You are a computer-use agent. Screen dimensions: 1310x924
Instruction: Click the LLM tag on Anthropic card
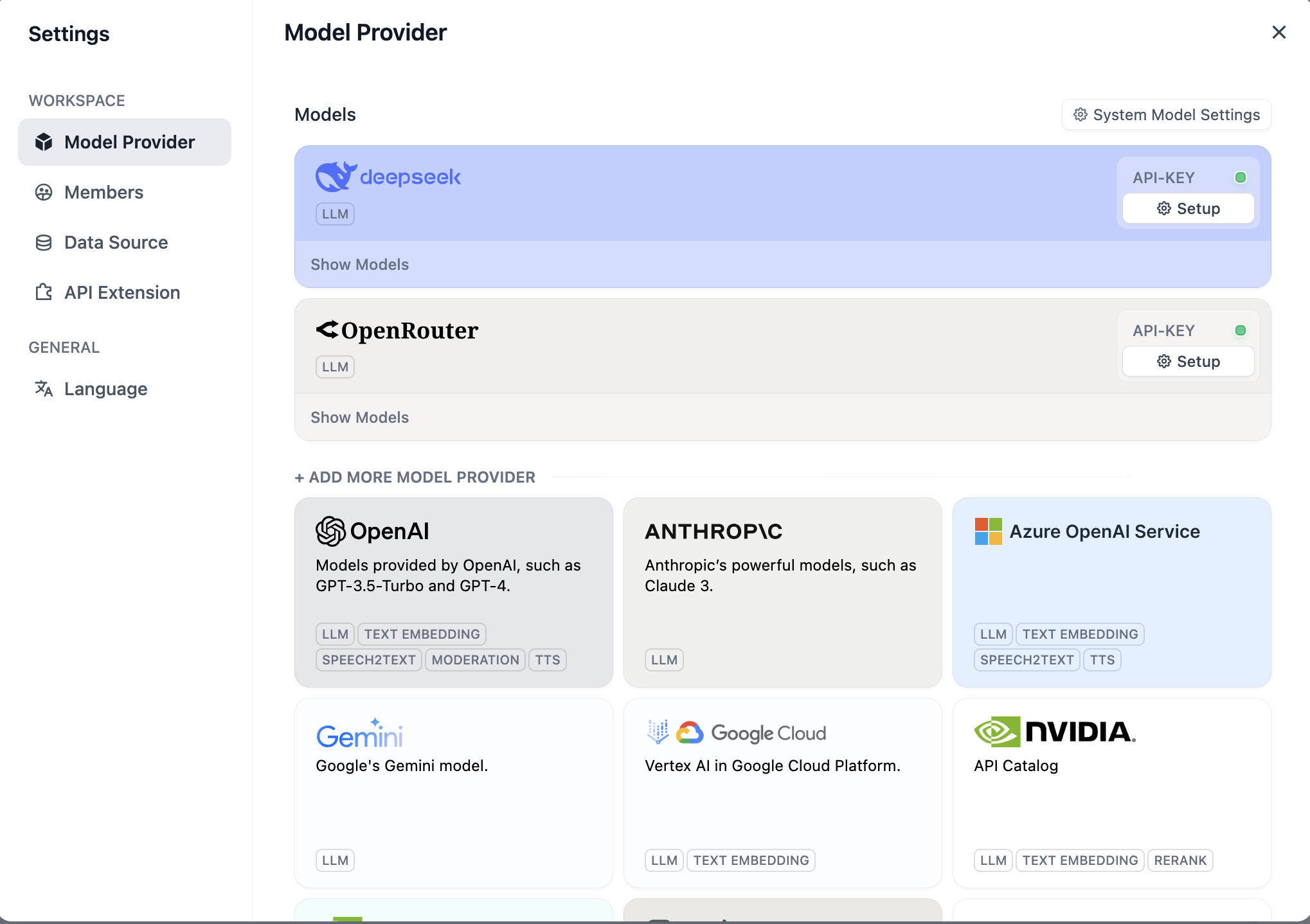[664, 660]
